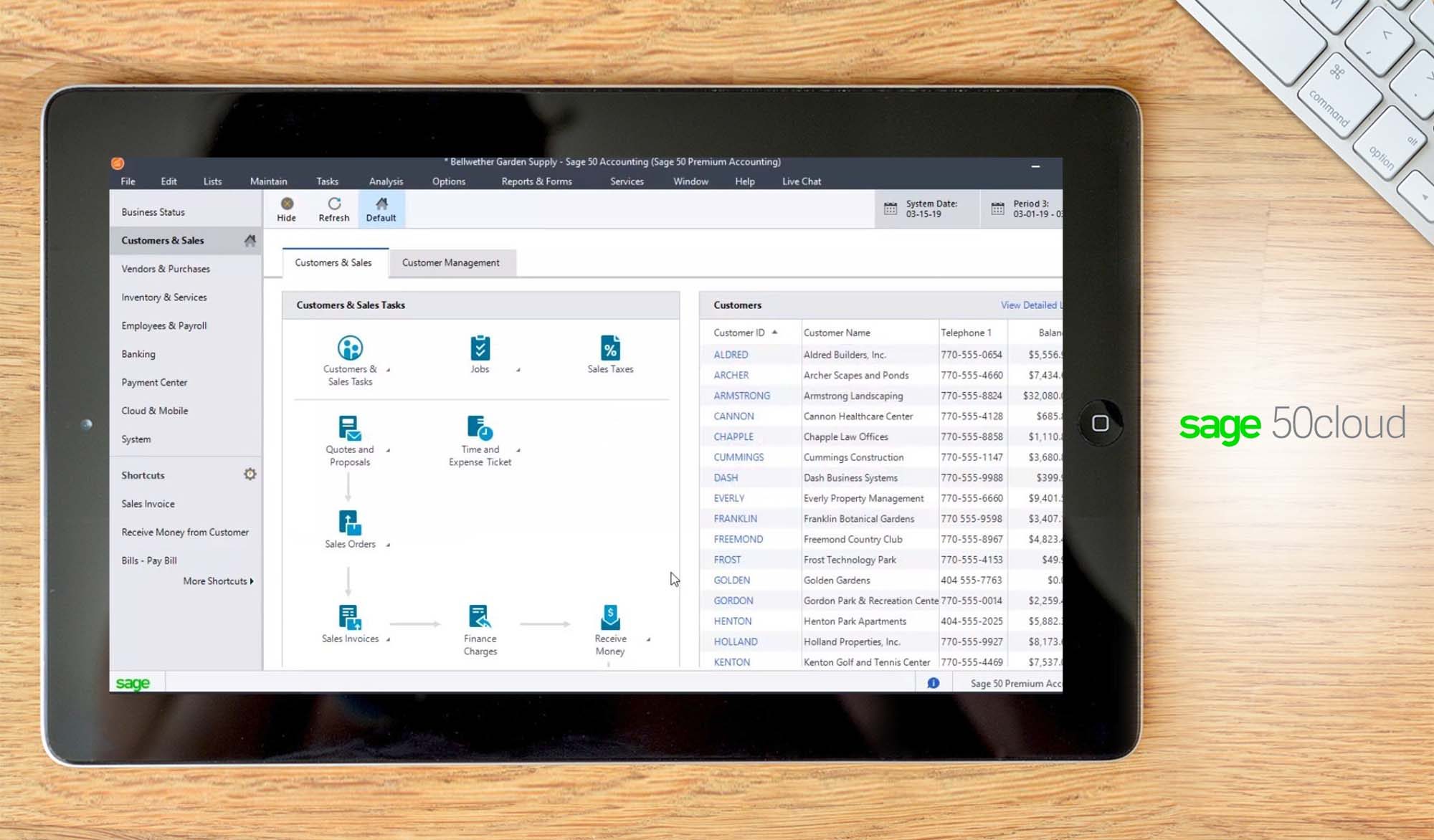
Task: Click the Refresh toolbar icon
Action: tap(333, 208)
